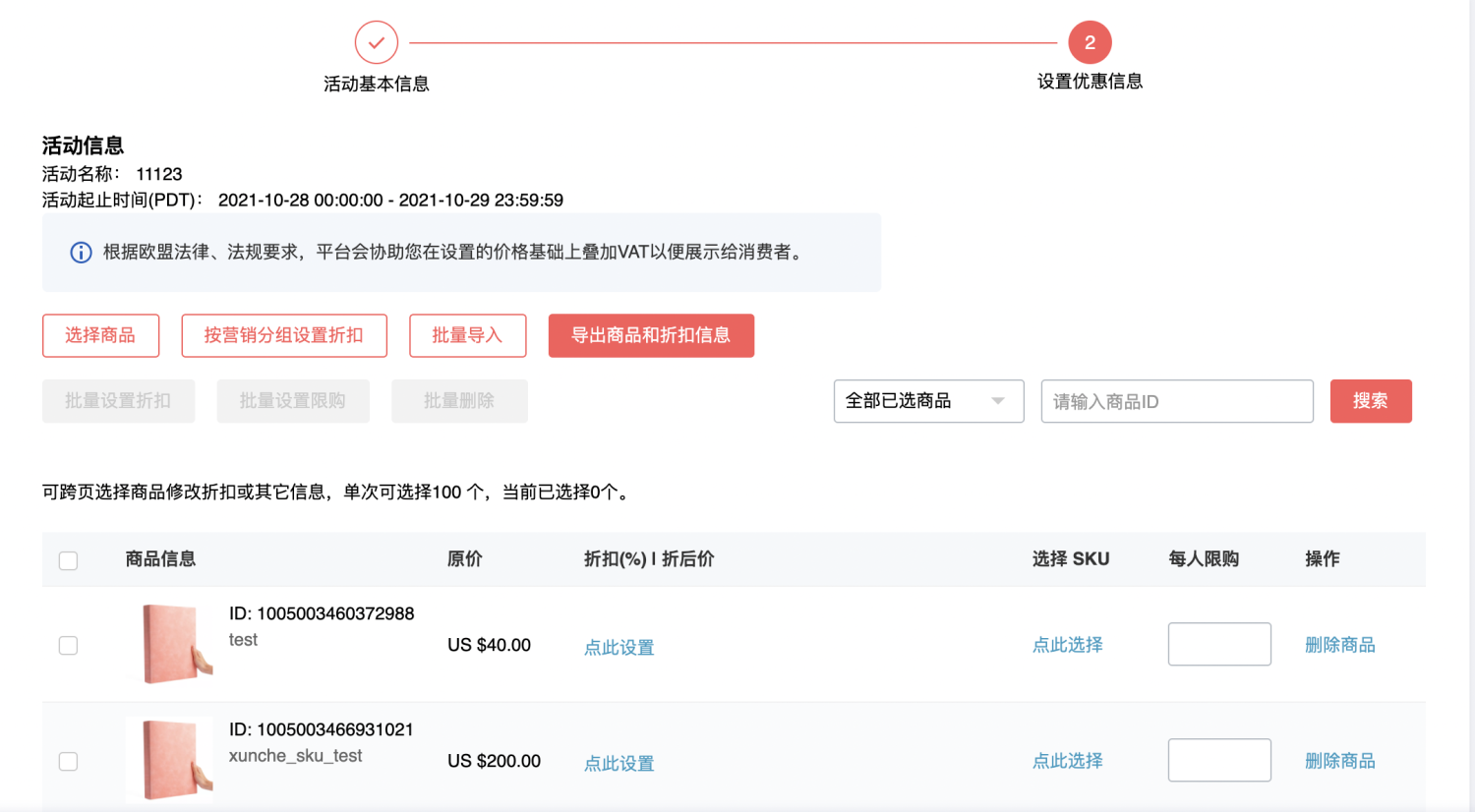Screen dimensions: 1475x812
Task: Click the completed step checkmark icon
Action: click(377, 42)
